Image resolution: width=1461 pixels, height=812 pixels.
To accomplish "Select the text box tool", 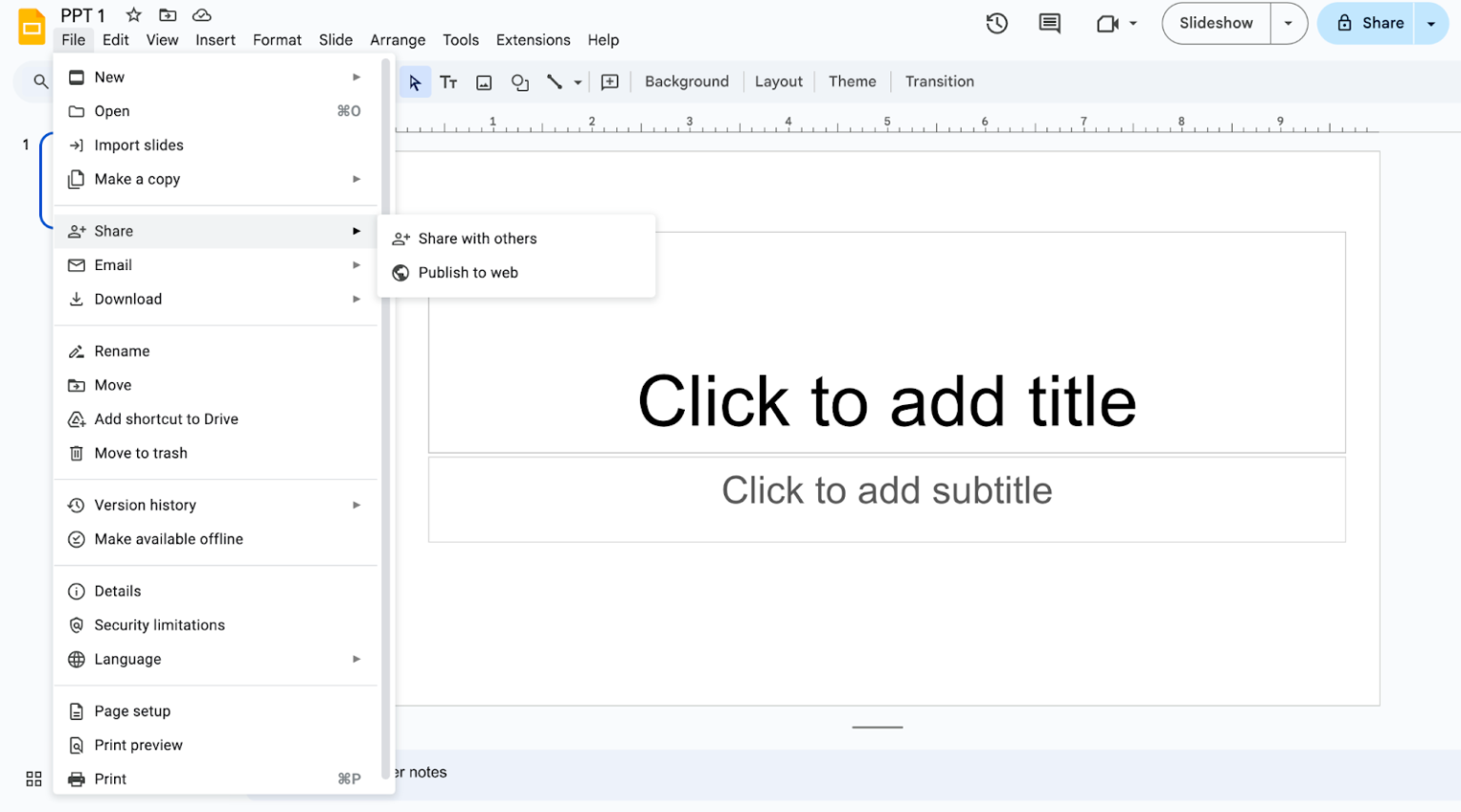I will [x=448, y=82].
